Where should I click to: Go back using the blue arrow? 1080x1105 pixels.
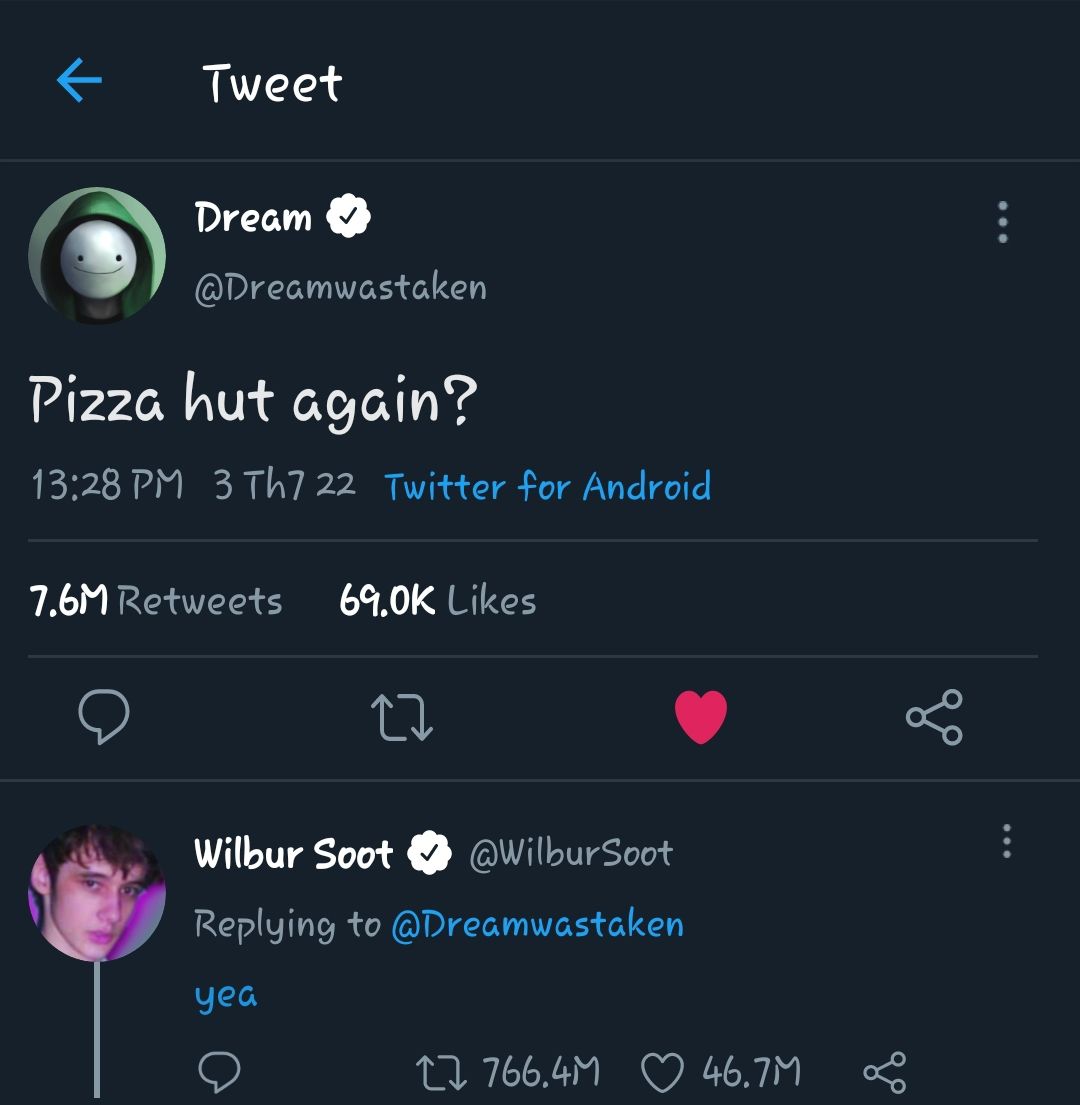click(x=80, y=81)
